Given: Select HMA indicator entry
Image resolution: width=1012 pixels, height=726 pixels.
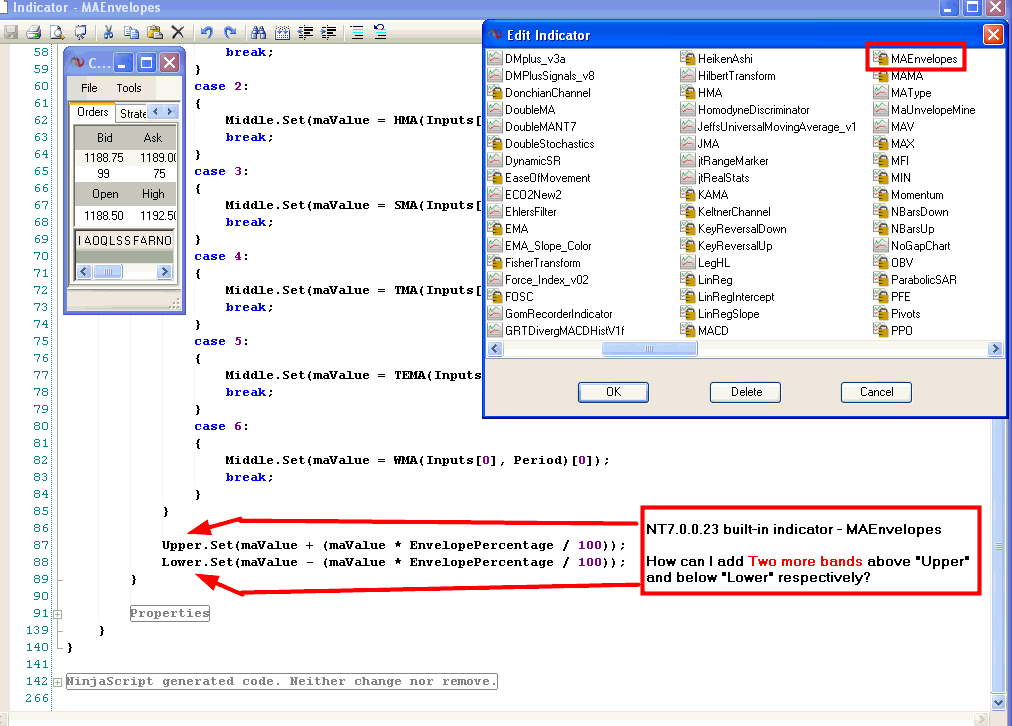Looking at the screenshot, I should 710,93.
